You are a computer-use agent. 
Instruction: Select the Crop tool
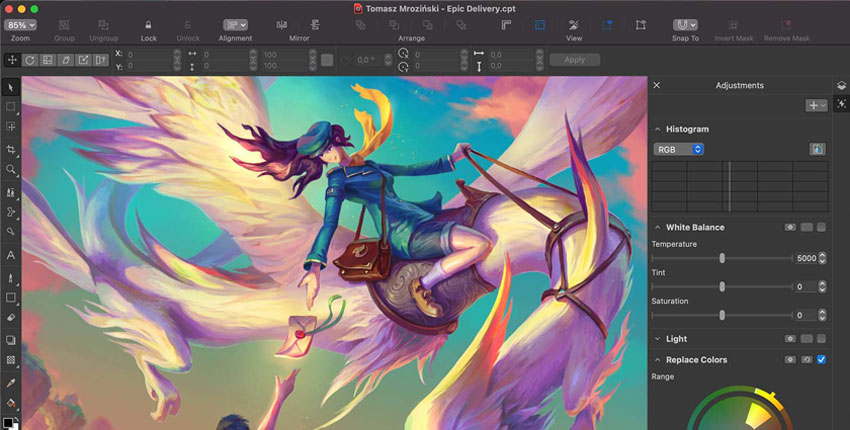coord(11,149)
